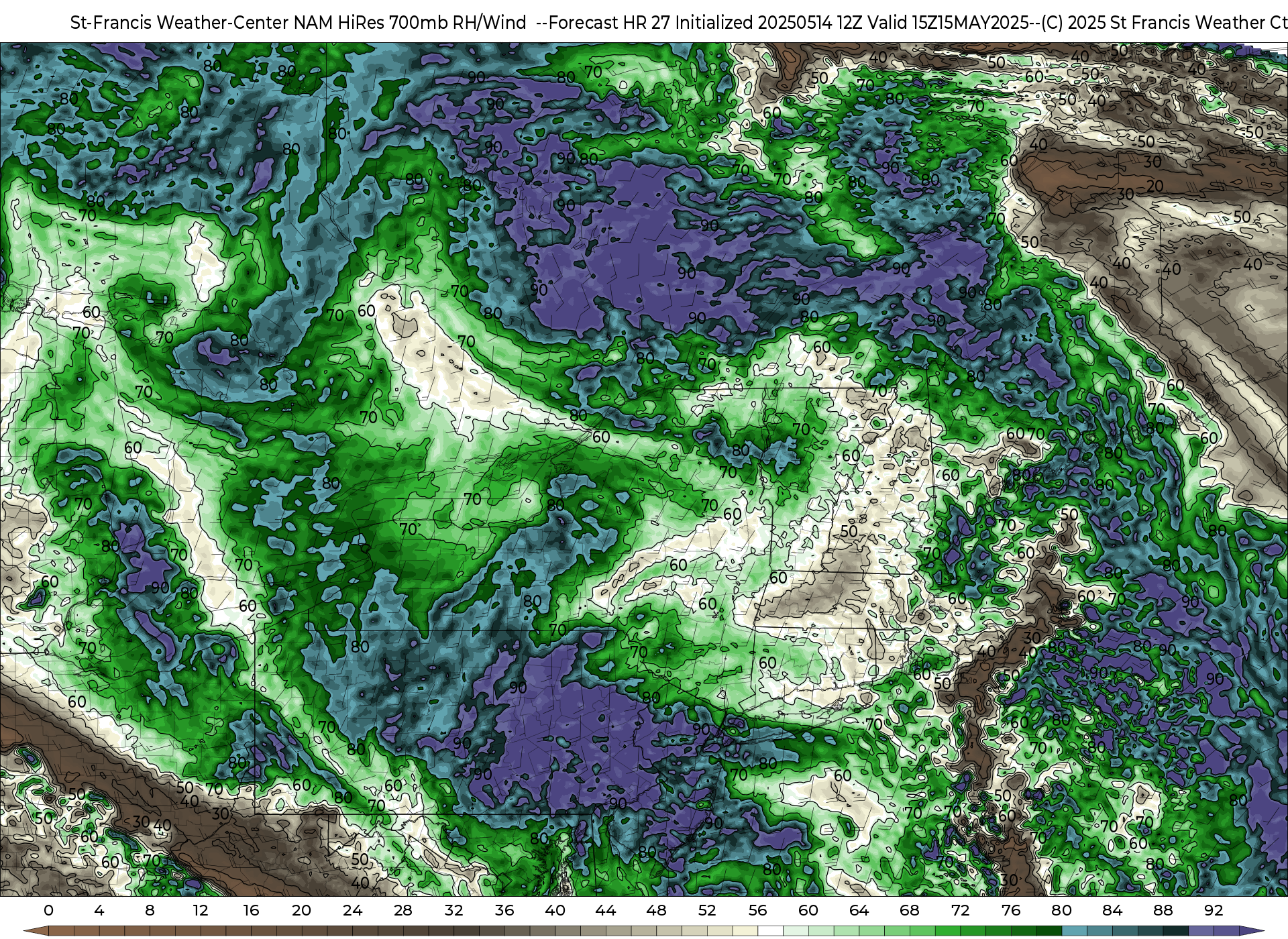Image resolution: width=1288 pixels, height=939 pixels.
Task: Click the "NAM HiRes 700mb RH/Wind" title text
Action: pyautogui.click(x=410, y=23)
